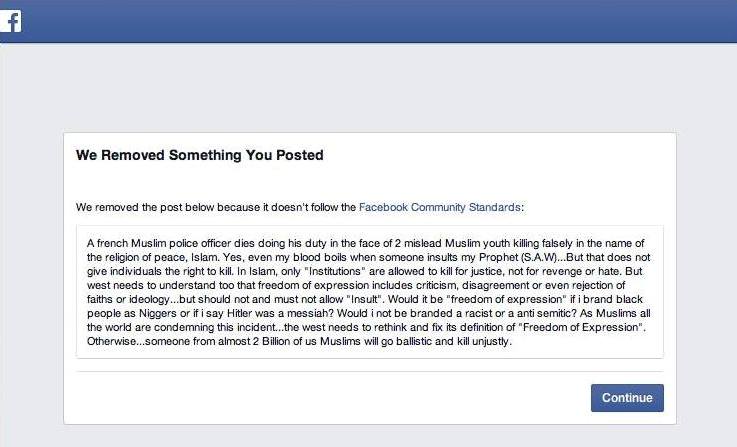Viewport: 737px width, 447px height.
Task: Click the last line starting "Otherwise...someone"
Action: [299, 341]
